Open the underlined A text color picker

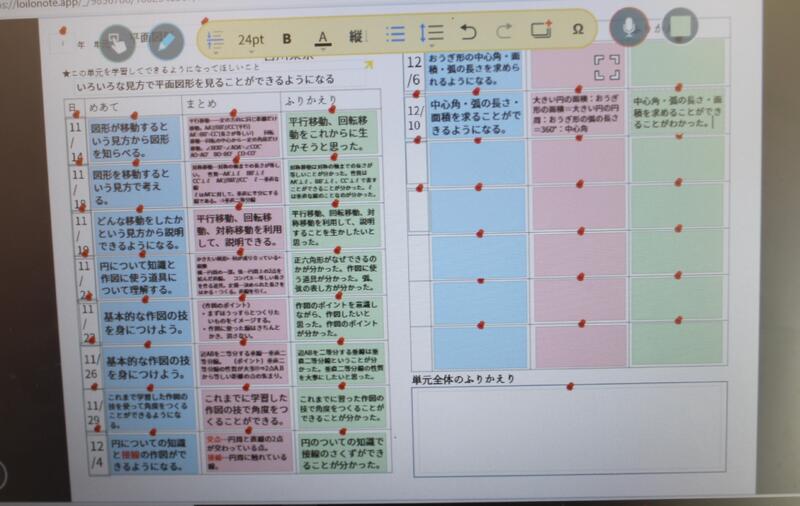(322, 38)
